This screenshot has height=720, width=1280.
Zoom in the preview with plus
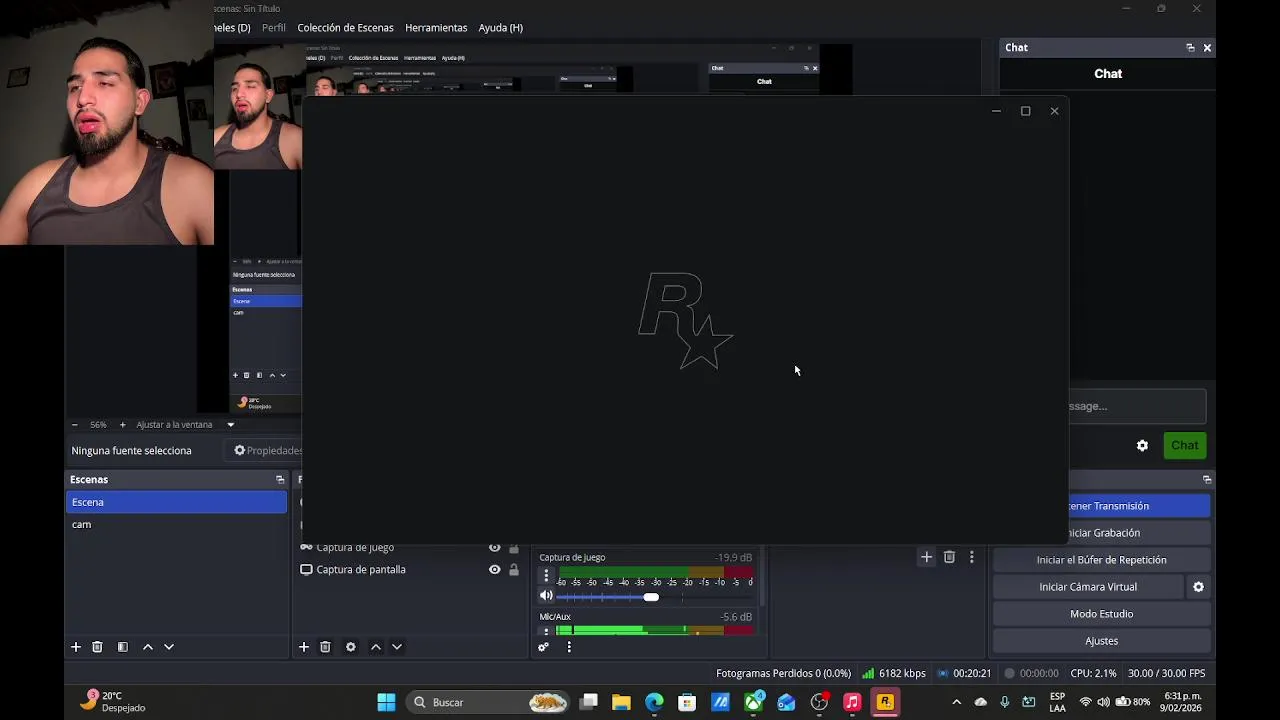(x=123, y=425)
